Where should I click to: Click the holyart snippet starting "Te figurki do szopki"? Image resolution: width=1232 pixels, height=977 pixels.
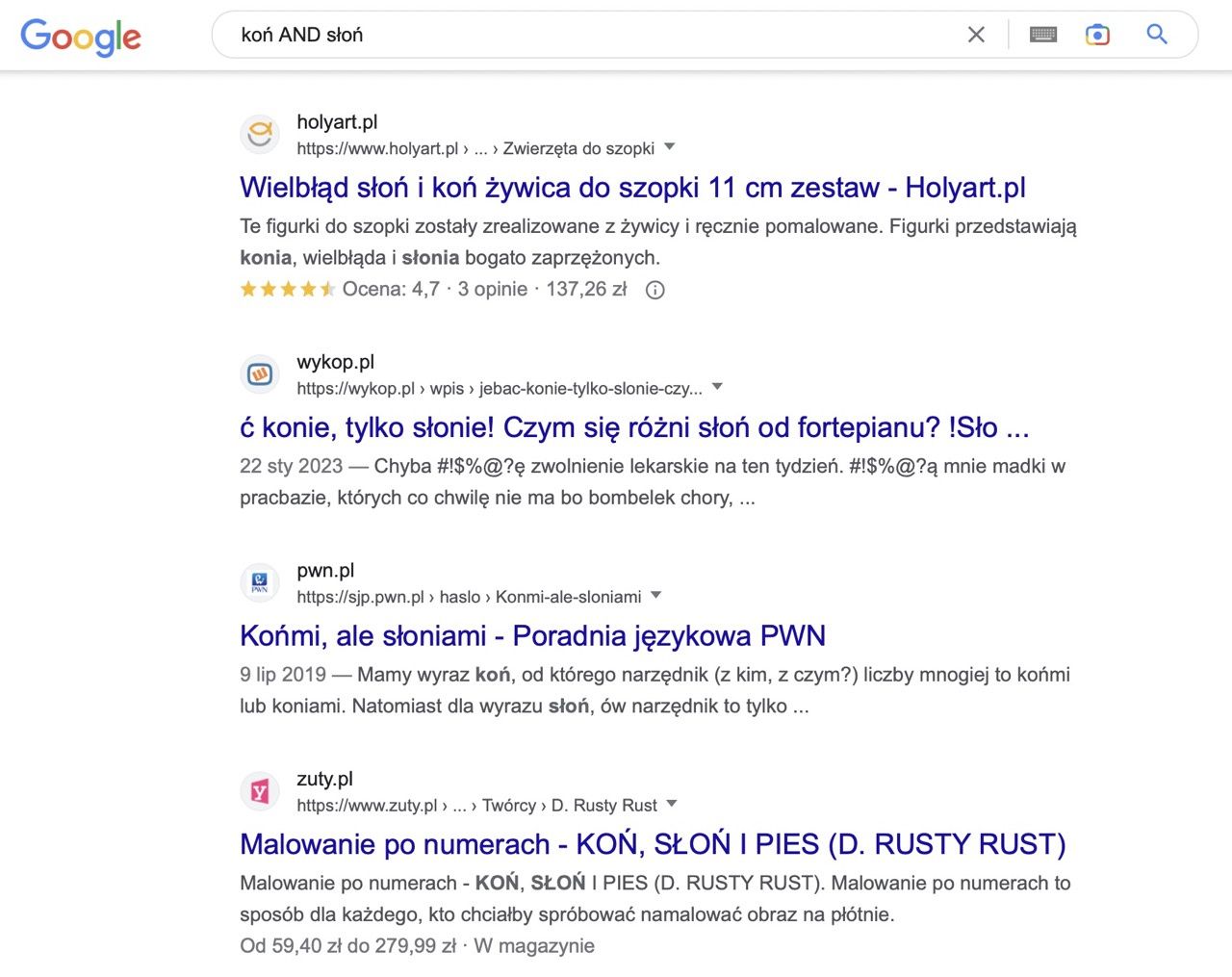(x=658, y=242)
